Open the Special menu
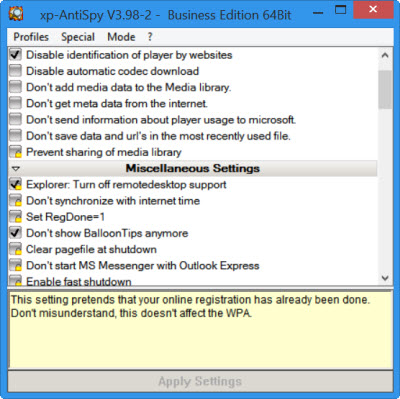The height and width of the screenshot is (399, 400). coord(78,37)
